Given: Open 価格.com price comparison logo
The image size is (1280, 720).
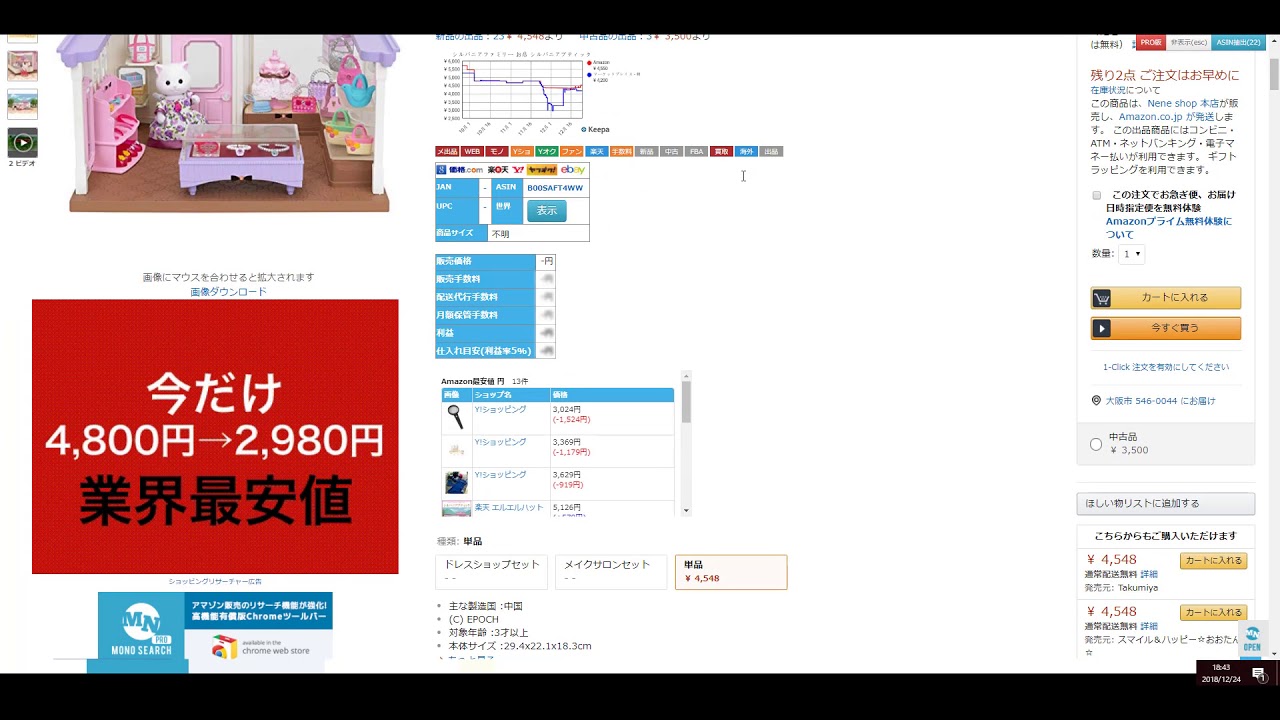Looking at the screenshot, I should point(460,170).
